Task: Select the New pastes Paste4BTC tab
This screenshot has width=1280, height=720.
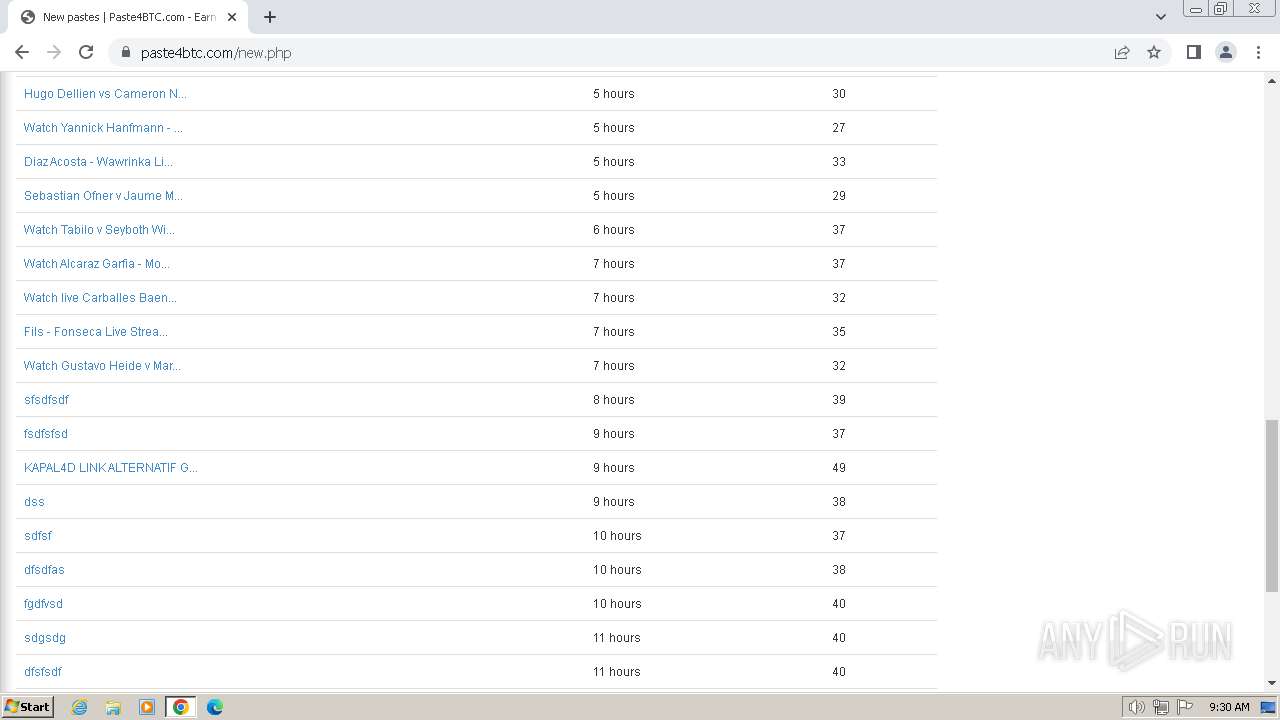Action: (x=128, y=17)
